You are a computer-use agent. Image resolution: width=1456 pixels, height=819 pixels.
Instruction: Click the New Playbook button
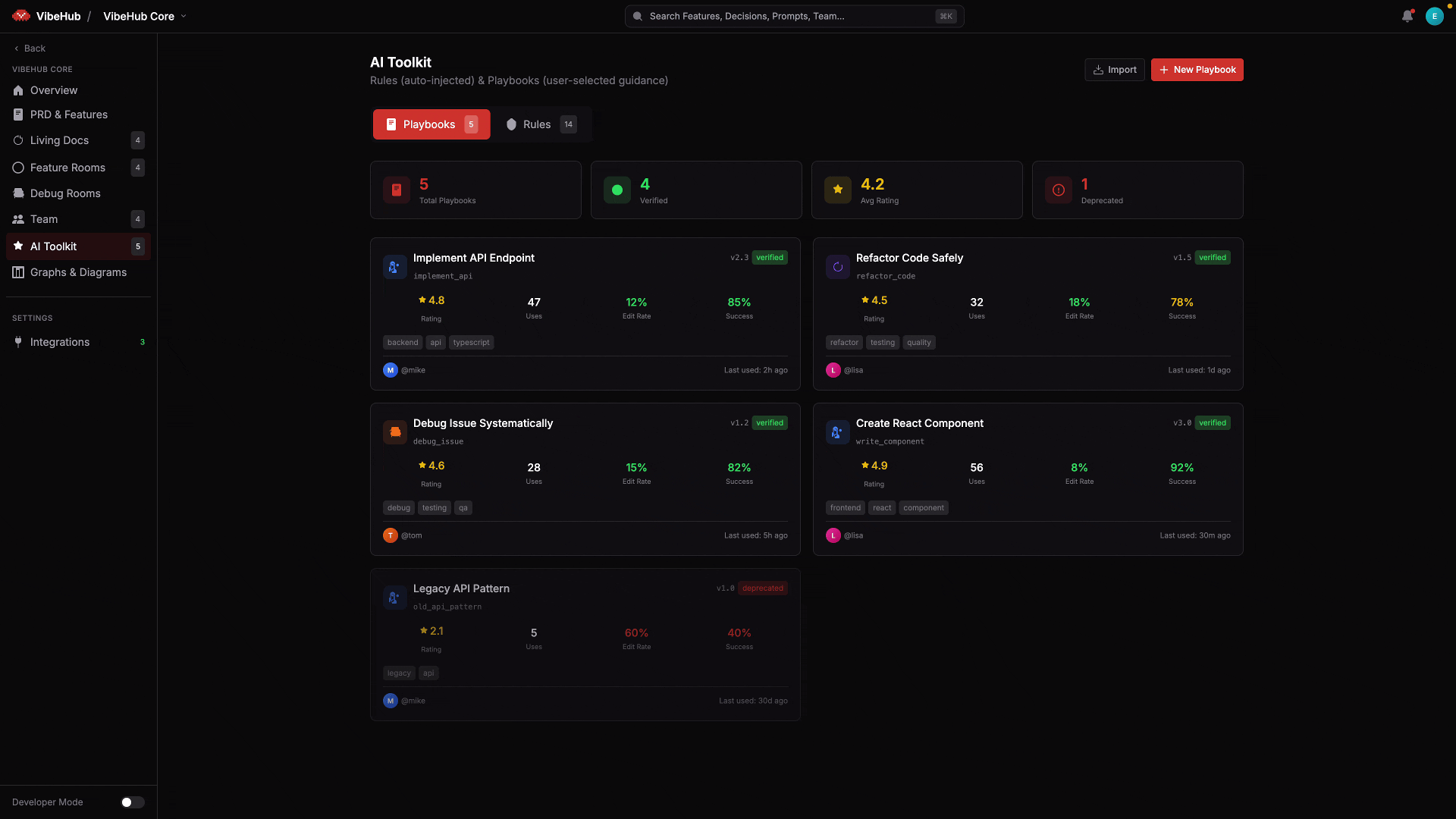pos(1197,70)
